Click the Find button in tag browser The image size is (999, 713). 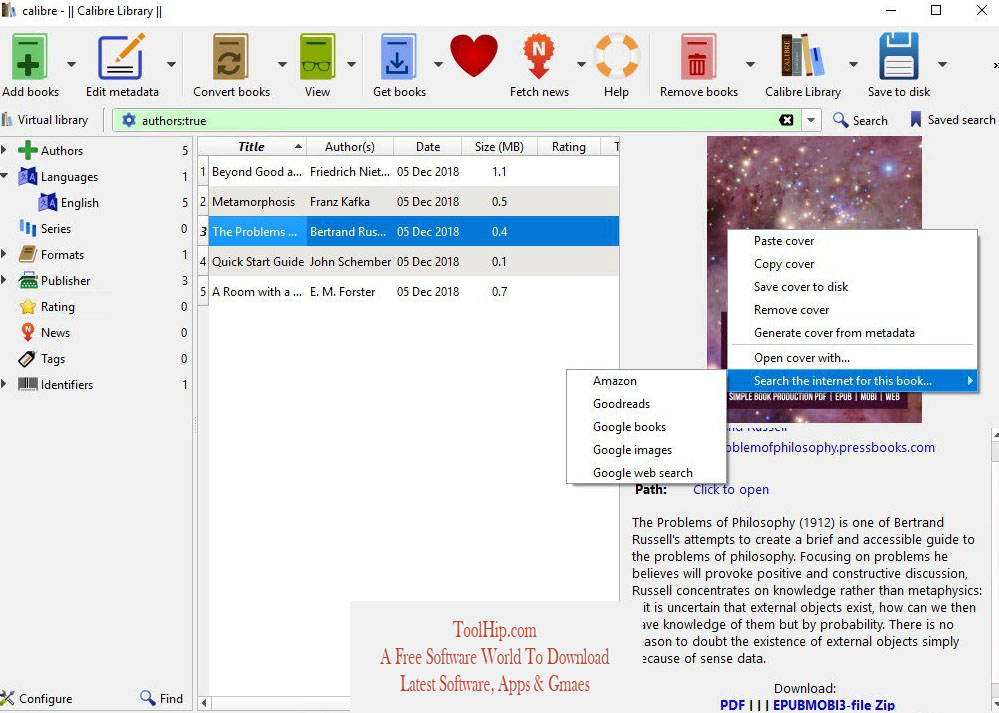tap(162, 698)
